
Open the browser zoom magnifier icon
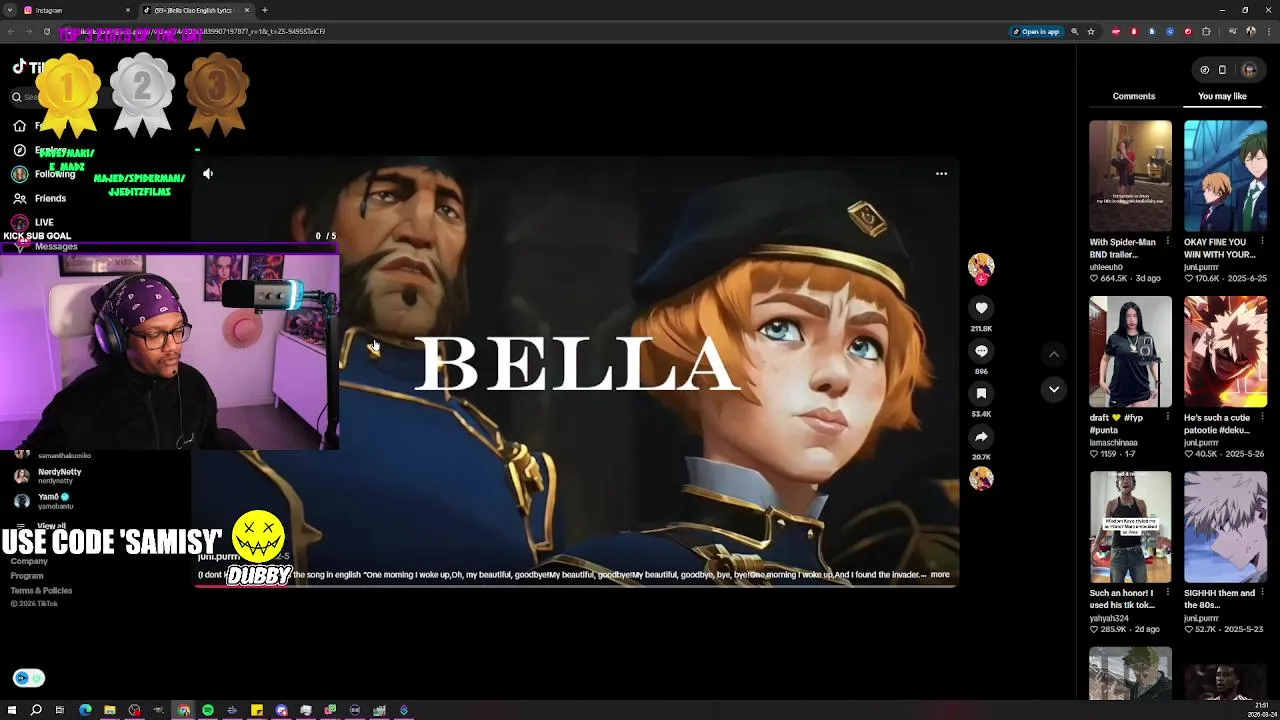tap(1075, 31)
